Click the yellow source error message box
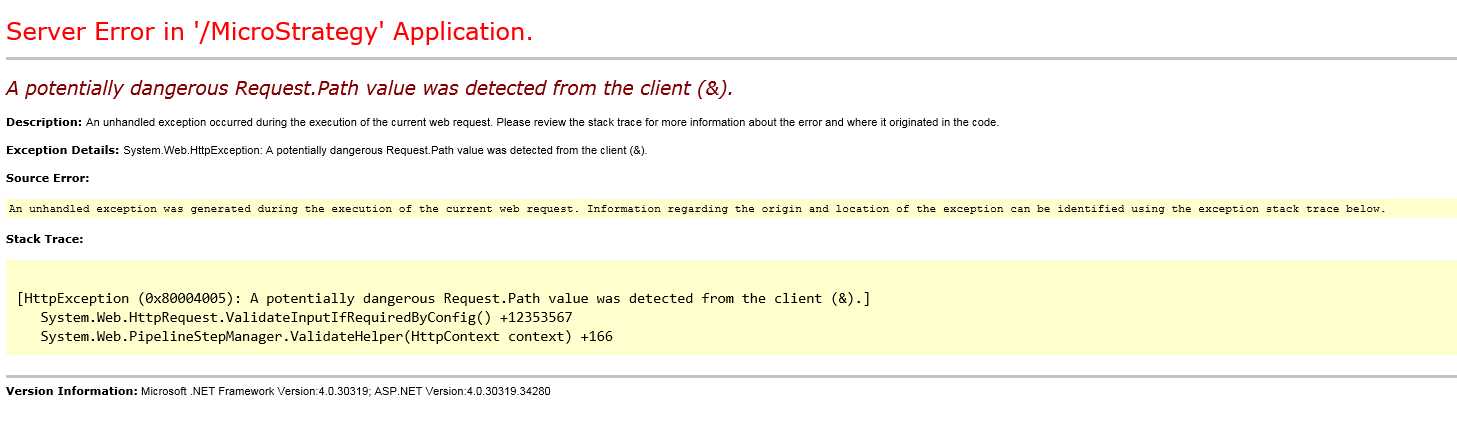Viewport: 1457px width, 427px height. click(x=730, y=209)
